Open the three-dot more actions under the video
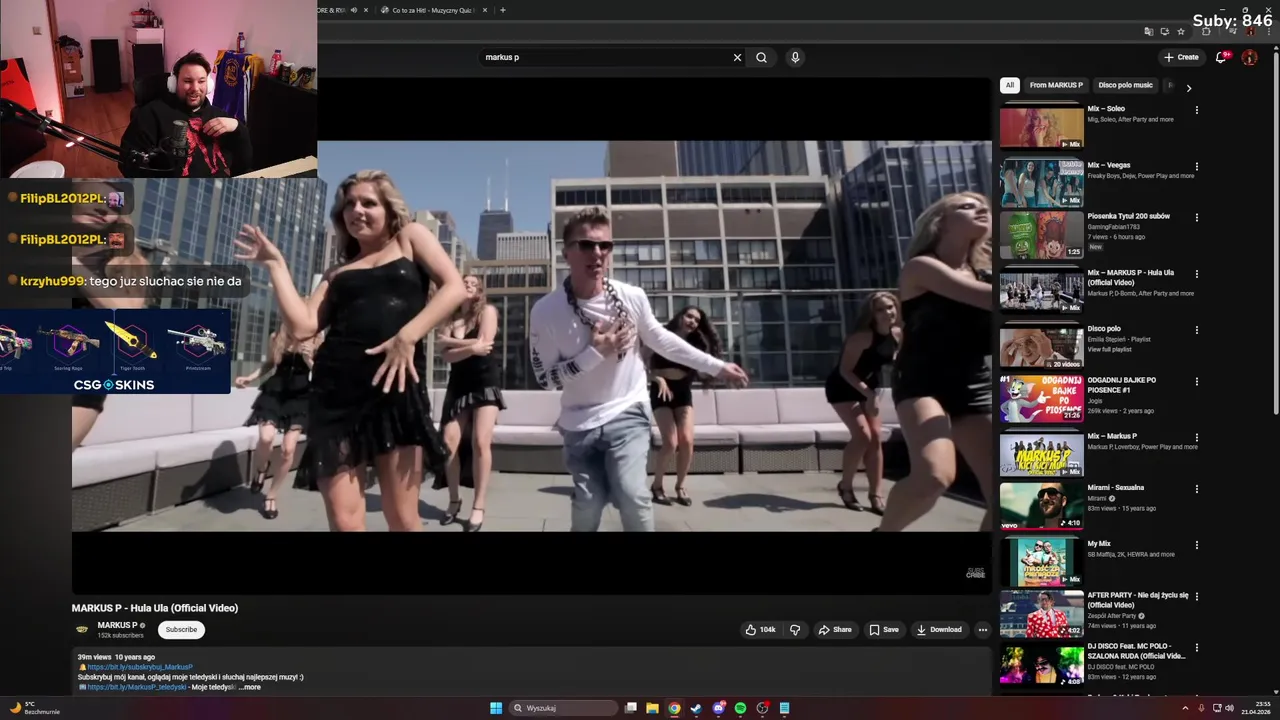The height and width of the screenshot is (720, 1280). [x=983, y=630]
